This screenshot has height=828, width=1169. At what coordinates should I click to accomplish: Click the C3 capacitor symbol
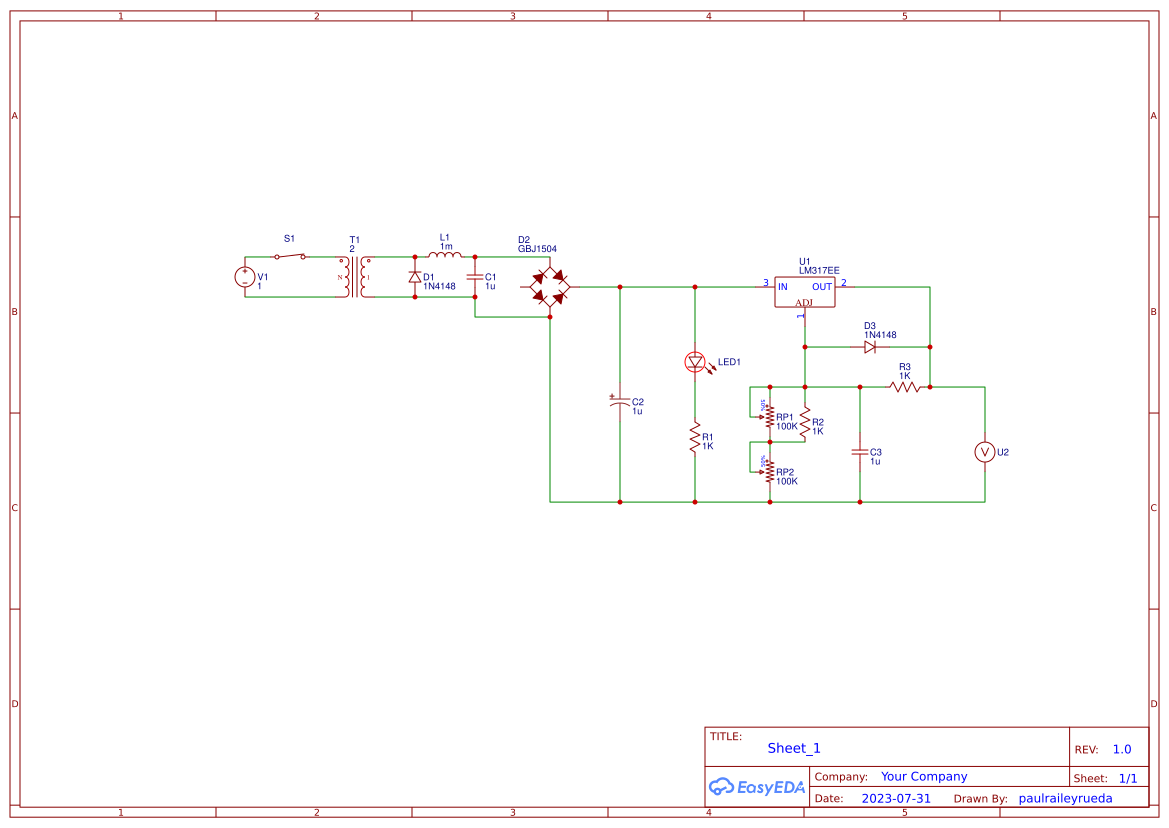[859, 452]
